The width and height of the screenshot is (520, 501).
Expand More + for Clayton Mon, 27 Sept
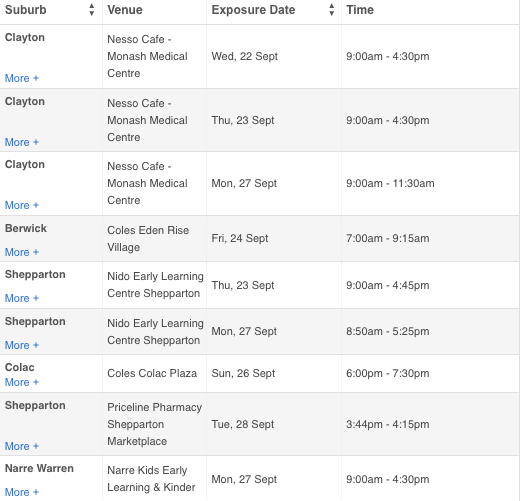22,205
